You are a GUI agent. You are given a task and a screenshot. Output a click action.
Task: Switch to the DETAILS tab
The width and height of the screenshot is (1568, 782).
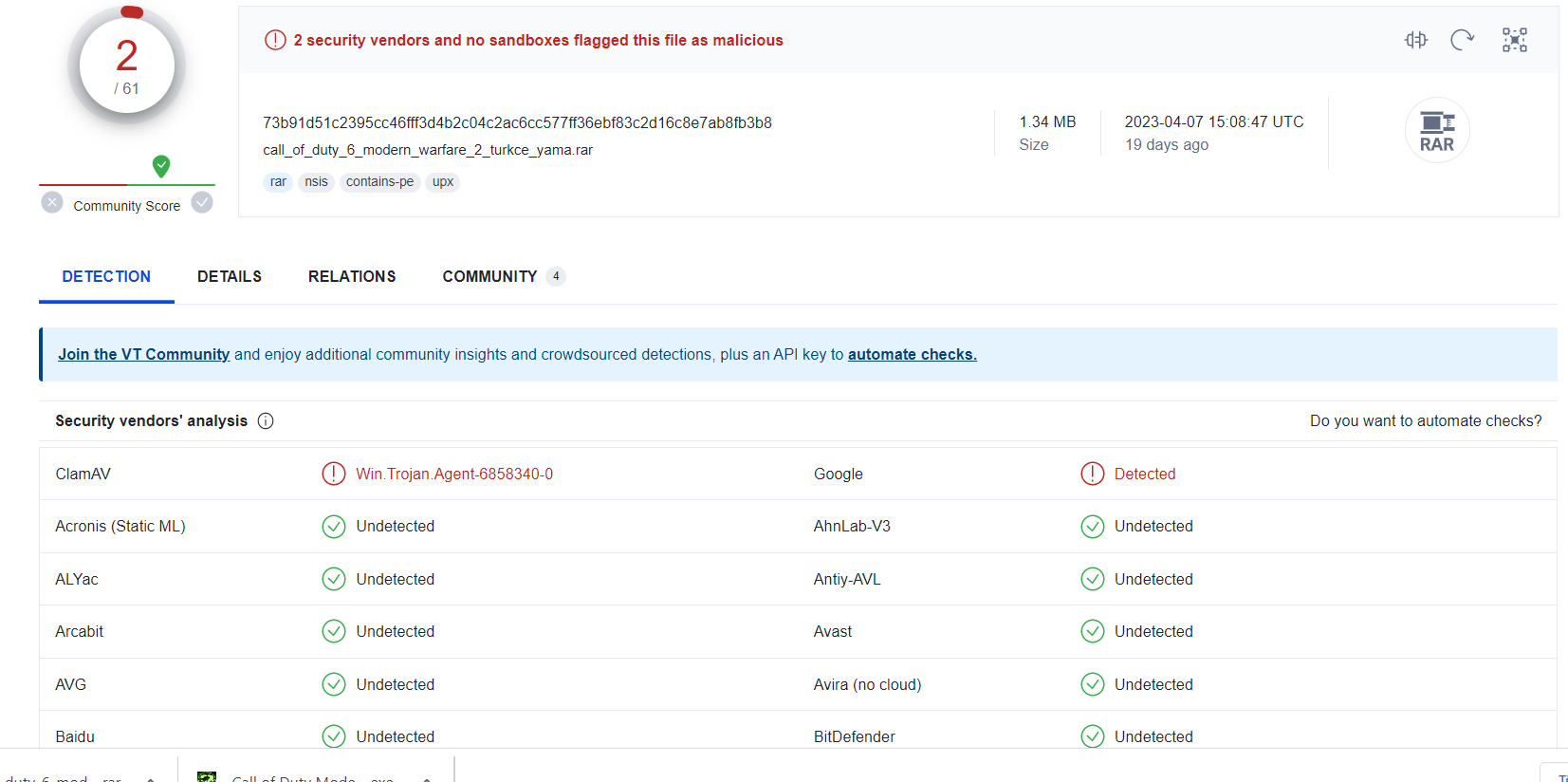point(230,277)
